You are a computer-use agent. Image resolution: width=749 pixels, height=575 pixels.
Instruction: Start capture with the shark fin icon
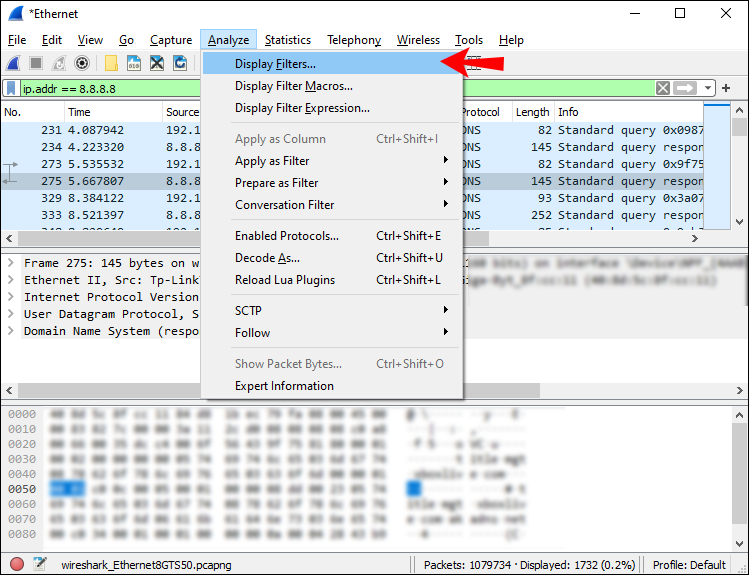(13, 63)
